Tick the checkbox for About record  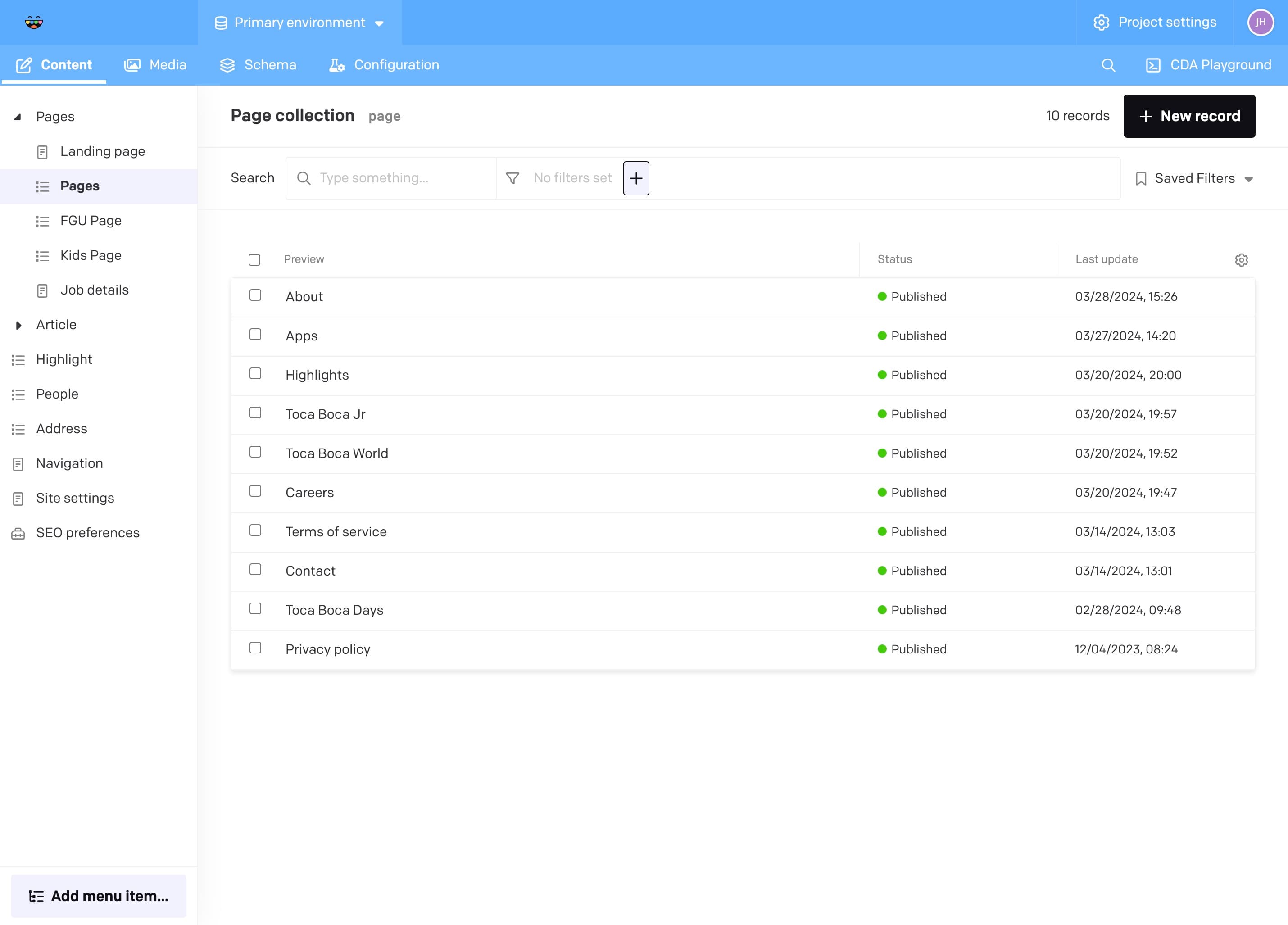255,295
